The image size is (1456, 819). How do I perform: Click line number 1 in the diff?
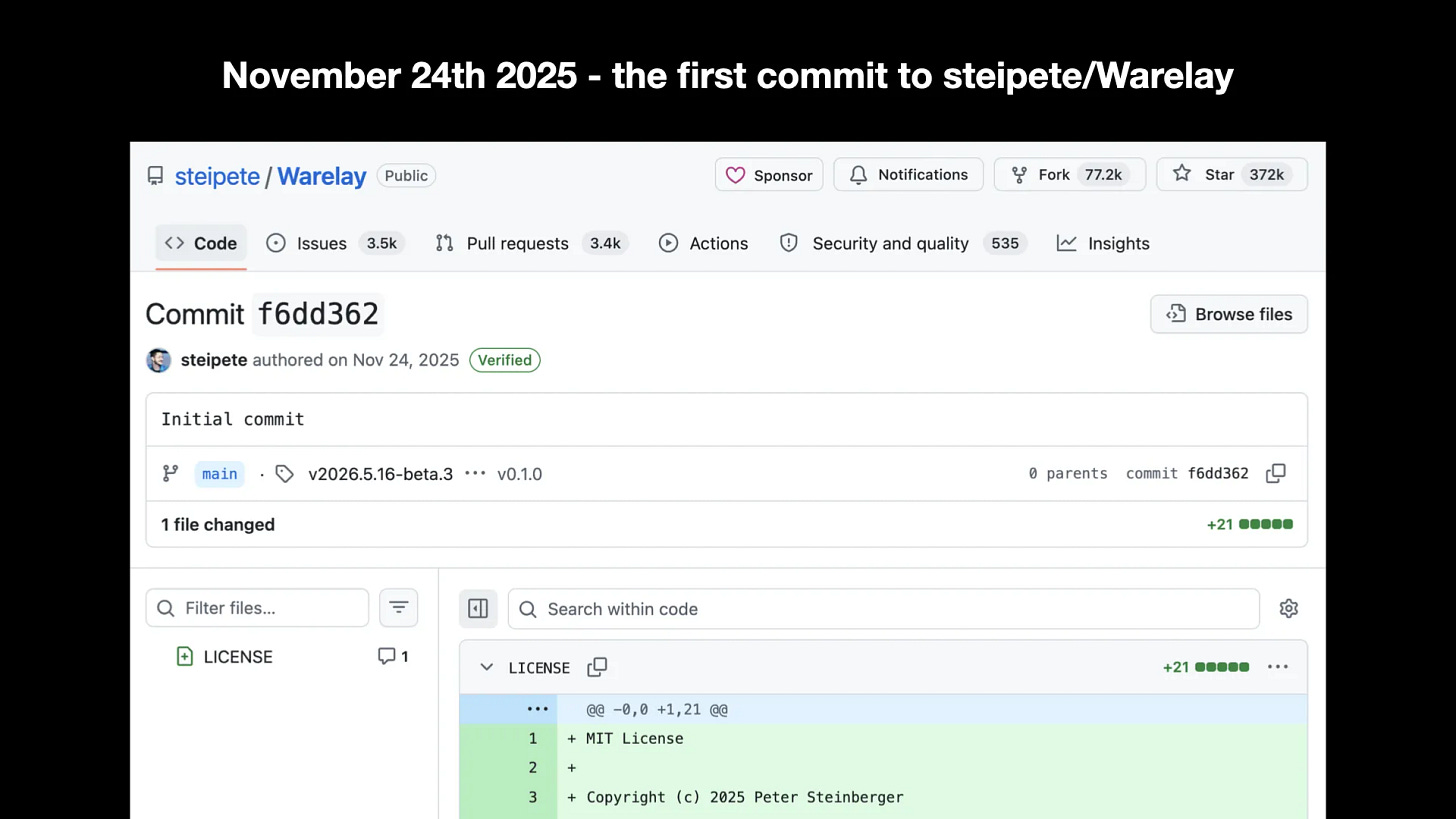tap(532, 739)
